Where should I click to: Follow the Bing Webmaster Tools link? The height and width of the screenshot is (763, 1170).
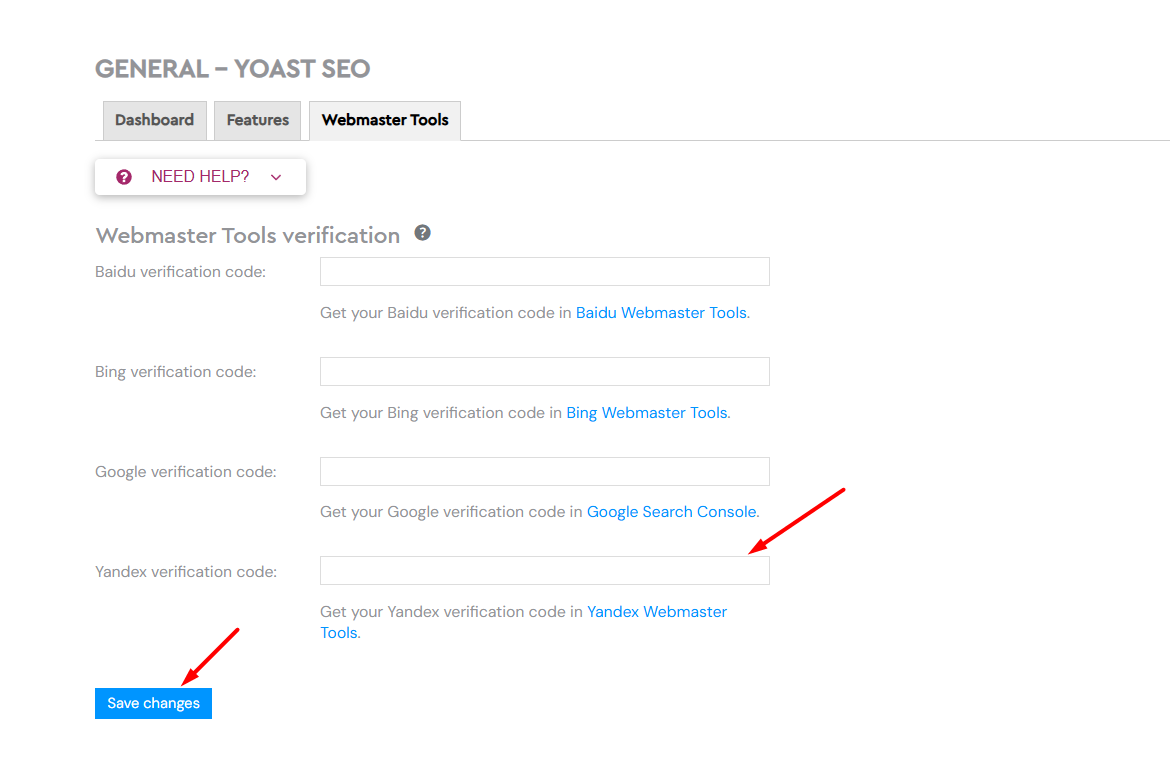coord(647,412)
